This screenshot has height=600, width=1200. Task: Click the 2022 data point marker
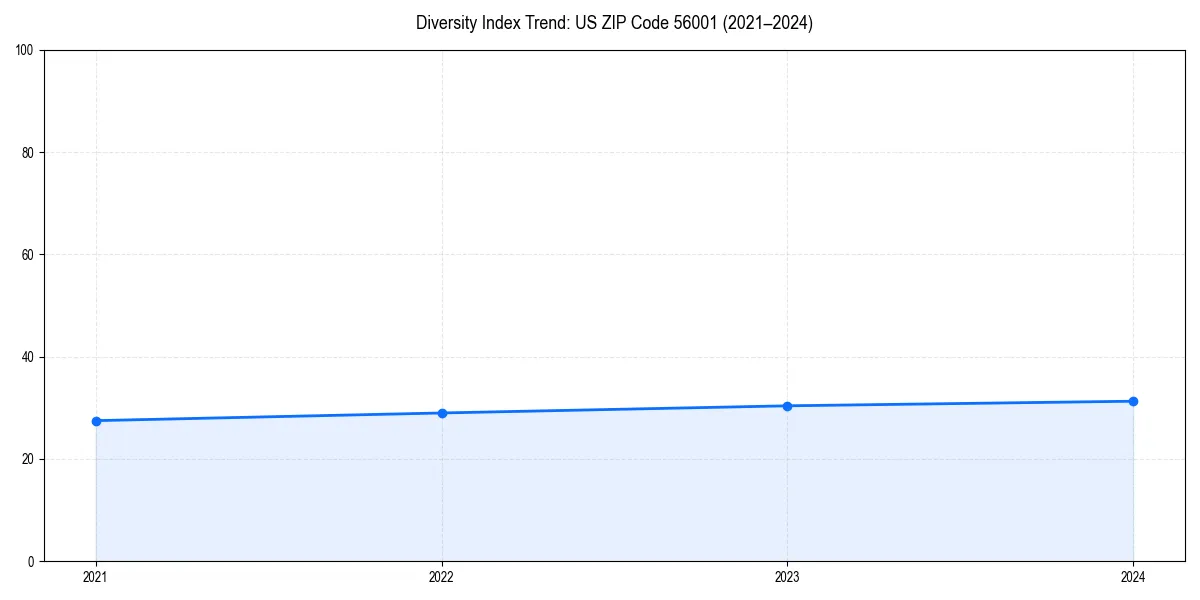441,411
